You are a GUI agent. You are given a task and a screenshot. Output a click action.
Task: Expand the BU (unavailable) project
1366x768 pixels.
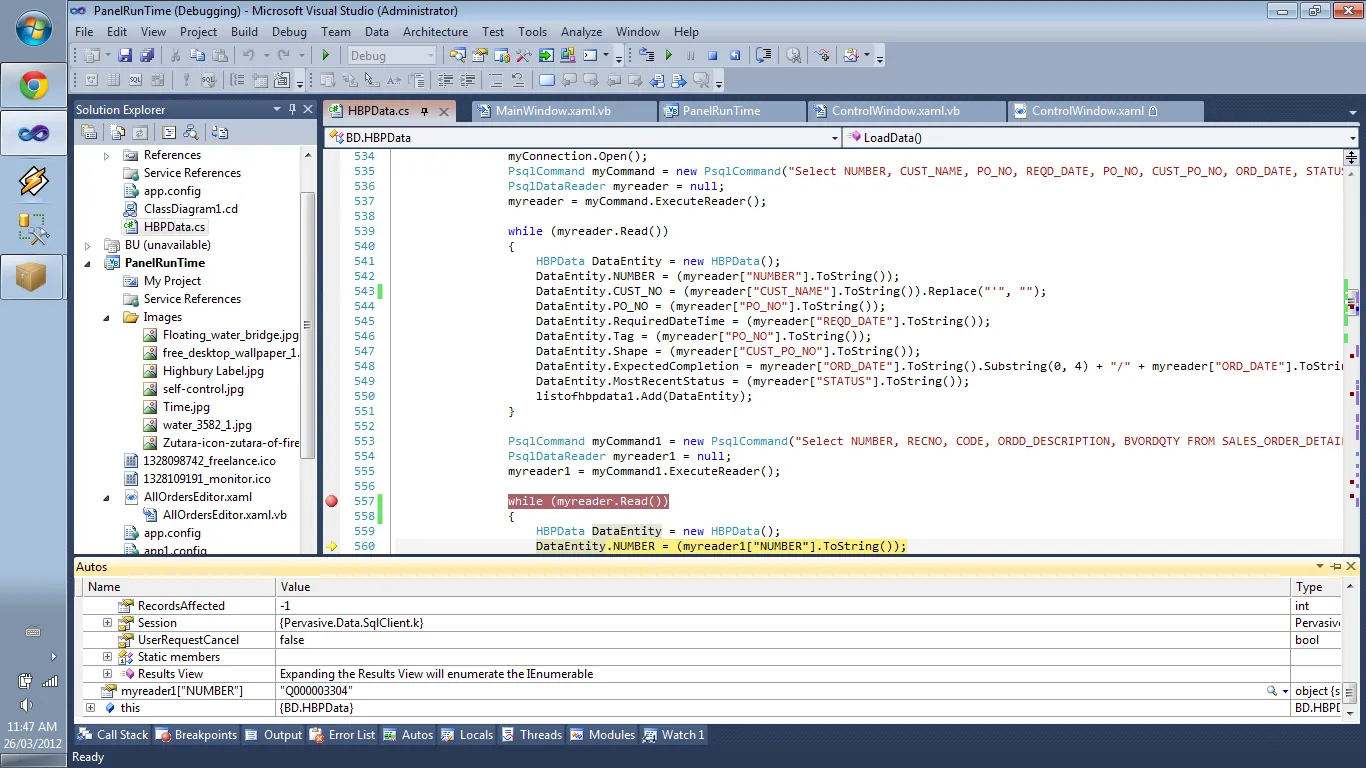pos(88,245)
